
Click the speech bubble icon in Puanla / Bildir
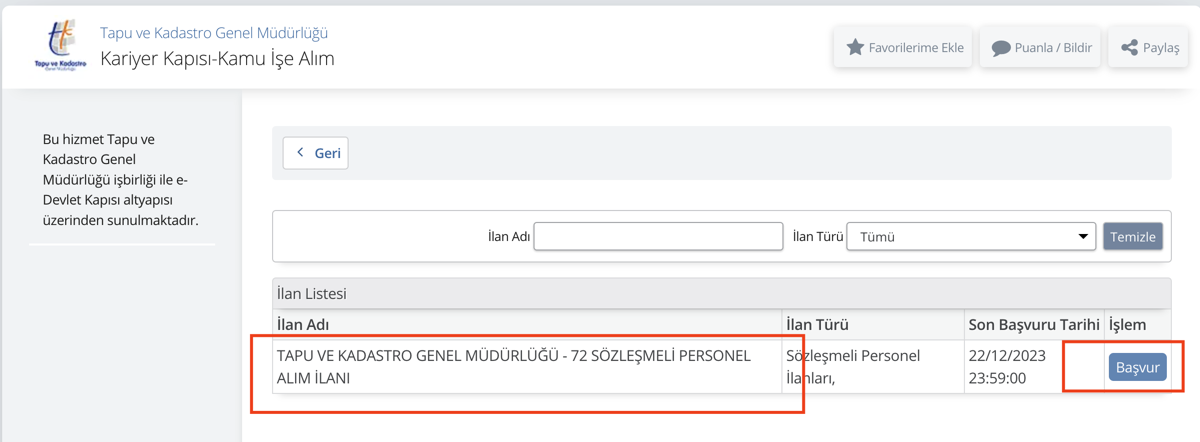pyautogui.click(x=1000, y=48)
